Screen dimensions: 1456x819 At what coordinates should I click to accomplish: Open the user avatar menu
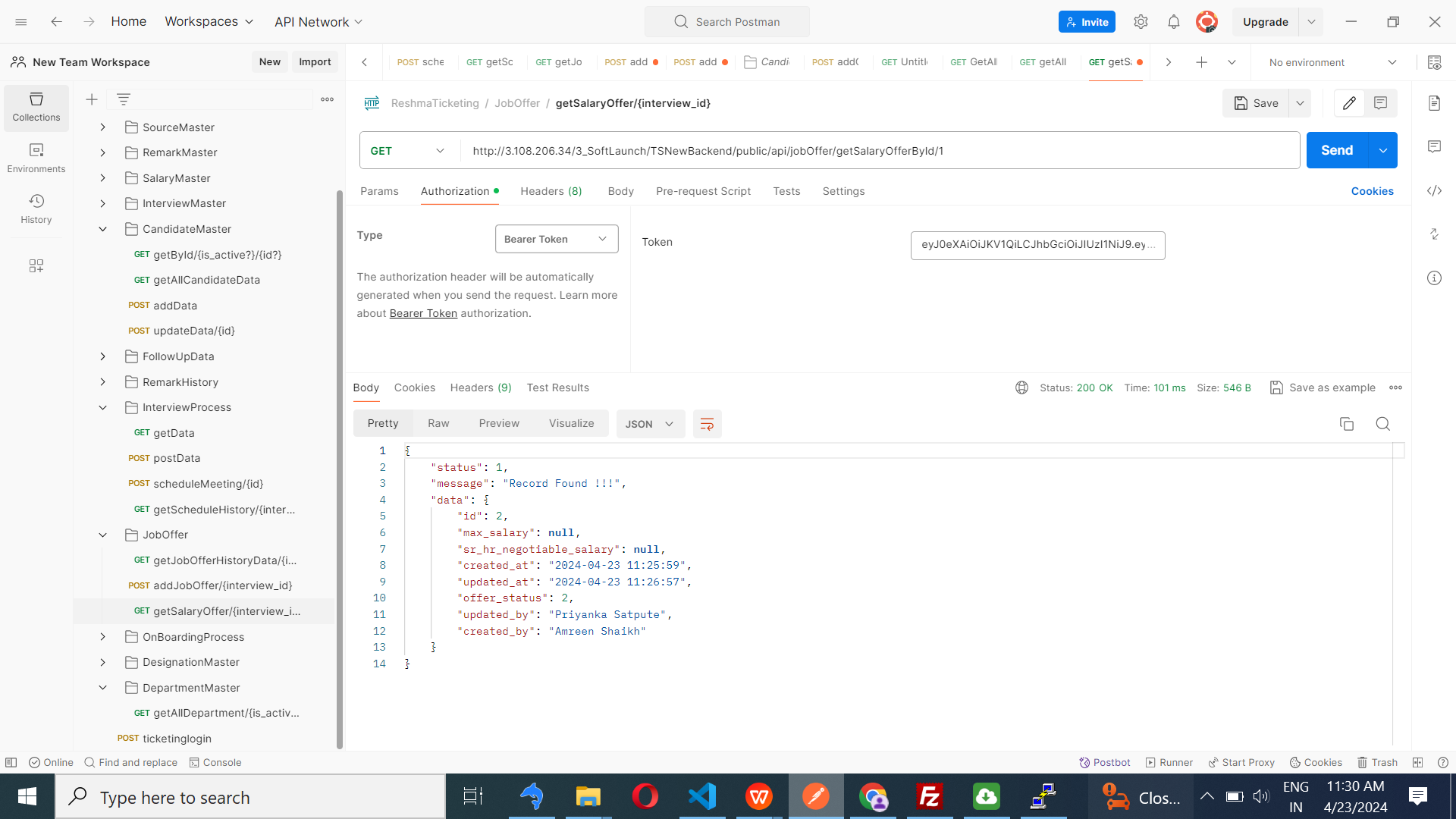tap(1207, 22)
